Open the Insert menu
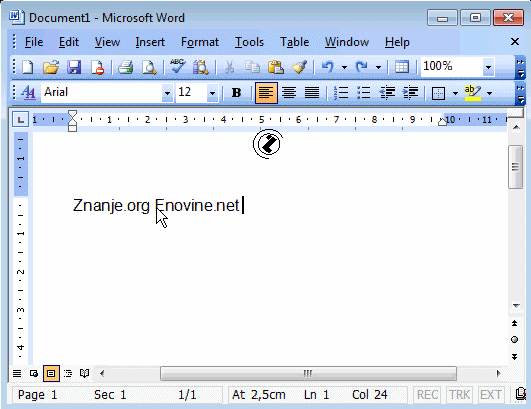The width and height of the screenshot is (531, 409). [x=150, y=42]
